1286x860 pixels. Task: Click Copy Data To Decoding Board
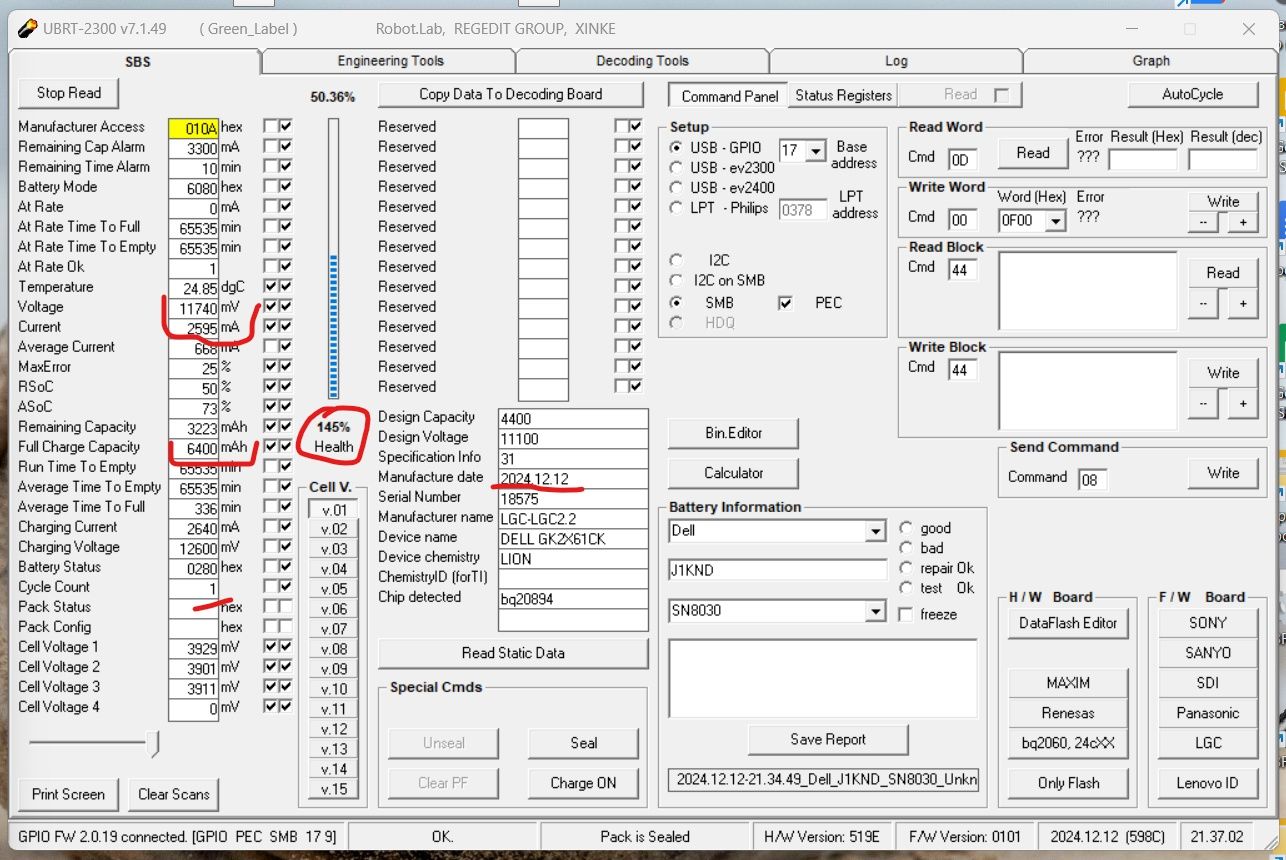pos(510,94)
